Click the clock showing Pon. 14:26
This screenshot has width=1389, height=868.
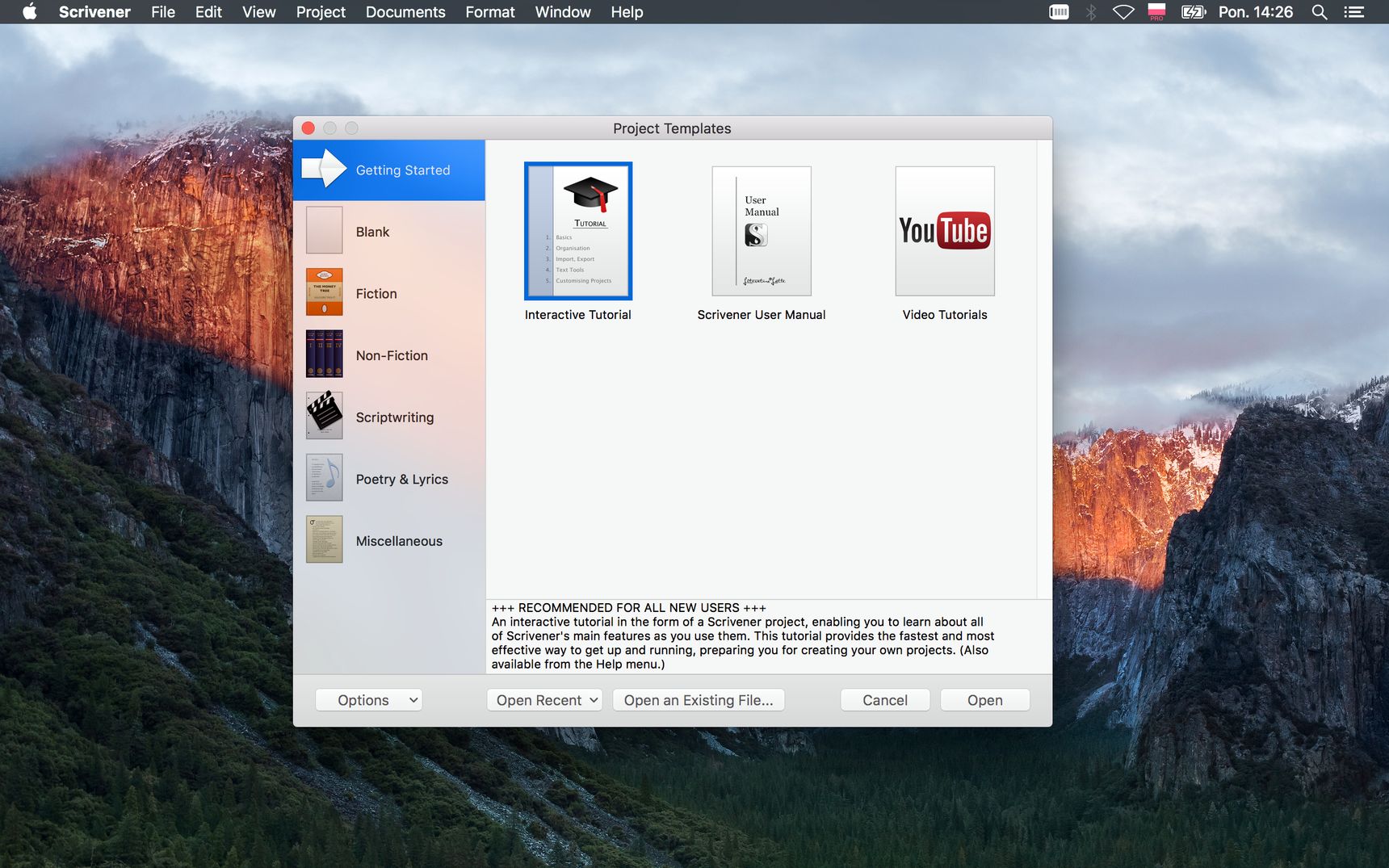[1256, 11]
